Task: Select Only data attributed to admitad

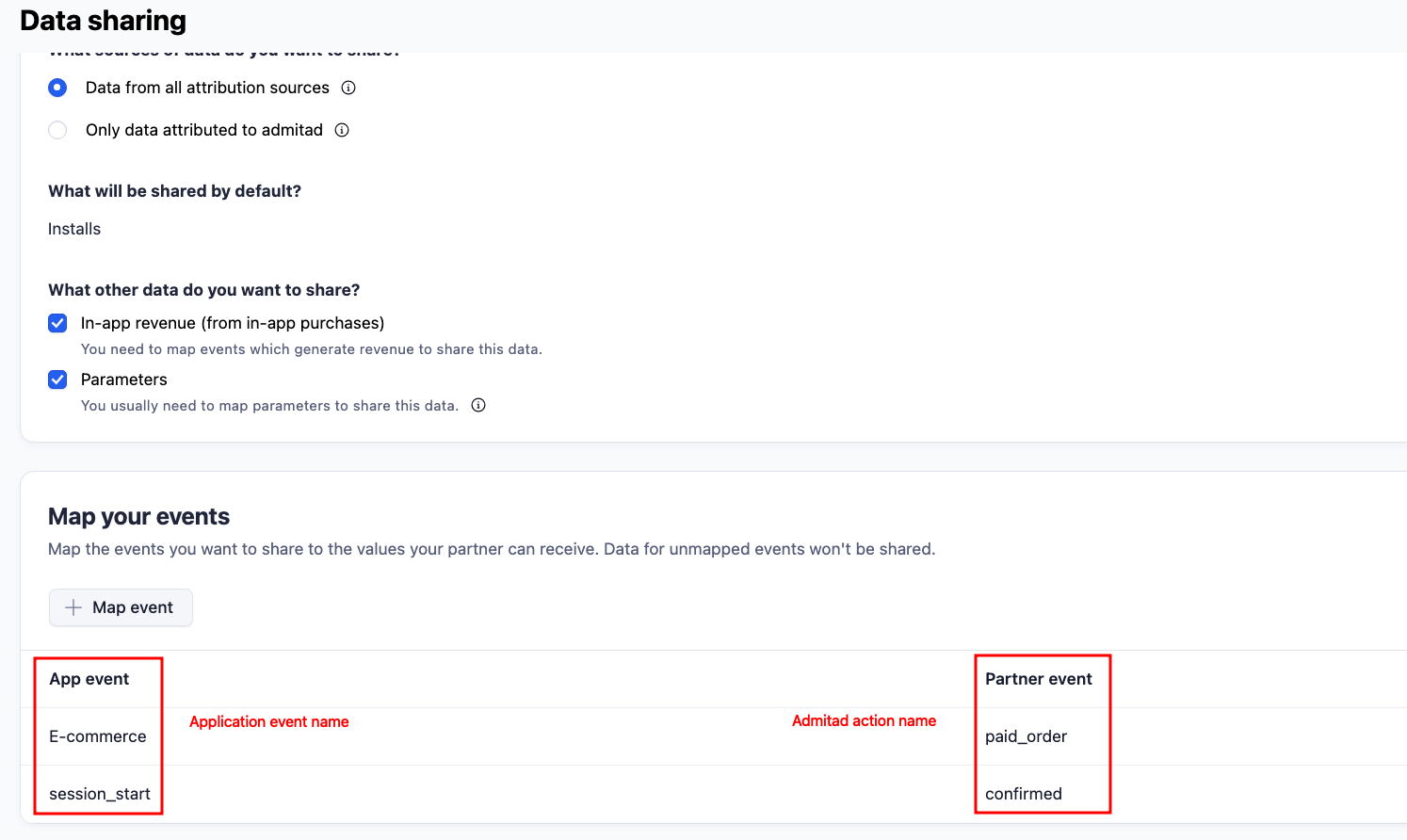Action: [57, 130]
